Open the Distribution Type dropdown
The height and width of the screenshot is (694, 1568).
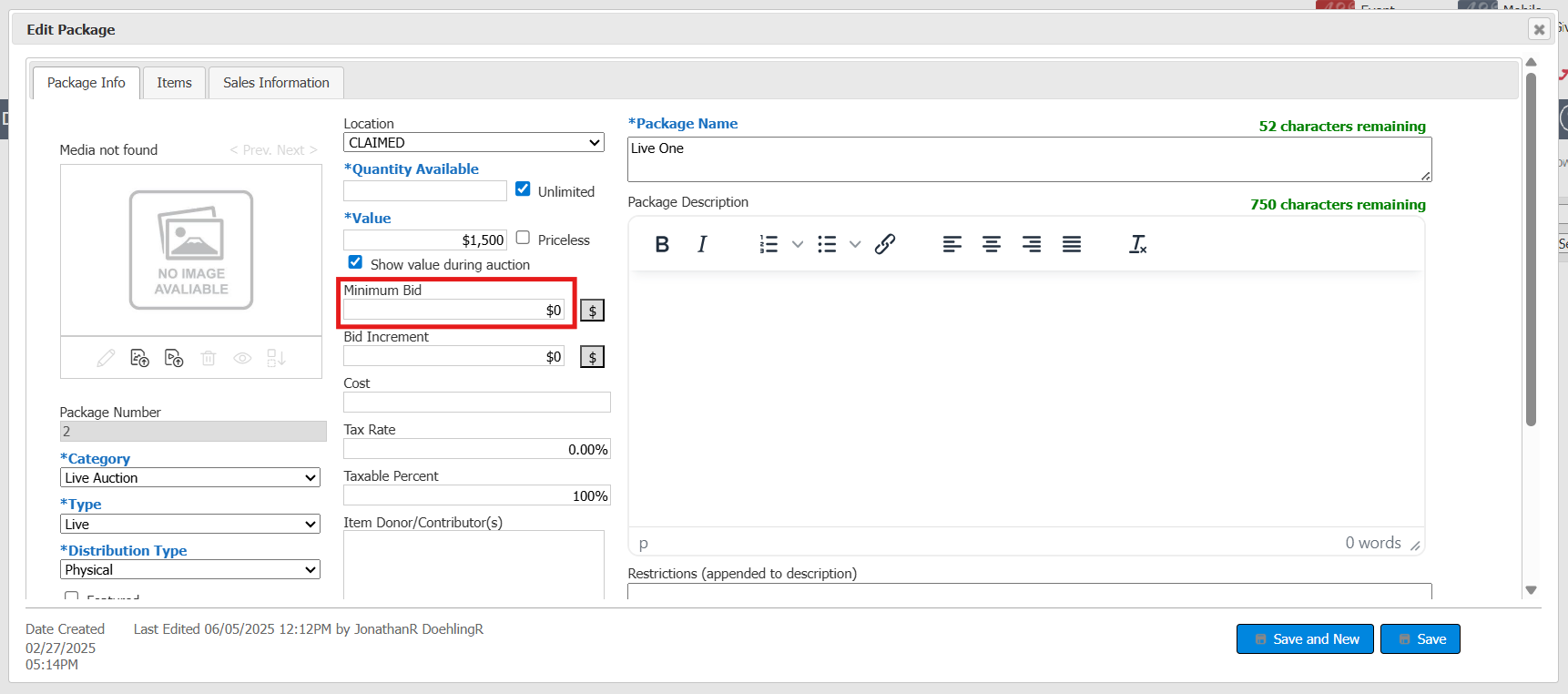pyautogui.click(x=190, y=570)
